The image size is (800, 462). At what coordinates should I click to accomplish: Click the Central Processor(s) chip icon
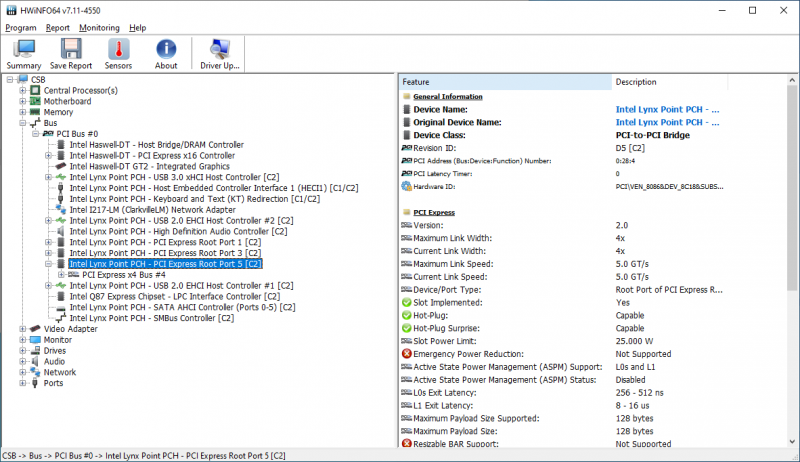(35, 90)
